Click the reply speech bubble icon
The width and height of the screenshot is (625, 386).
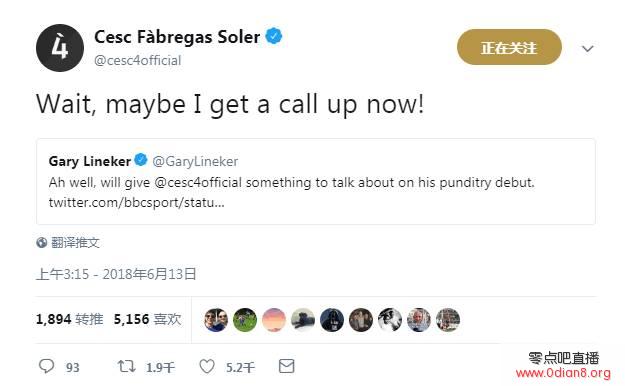pyautogui.click(x=46, y=366)
